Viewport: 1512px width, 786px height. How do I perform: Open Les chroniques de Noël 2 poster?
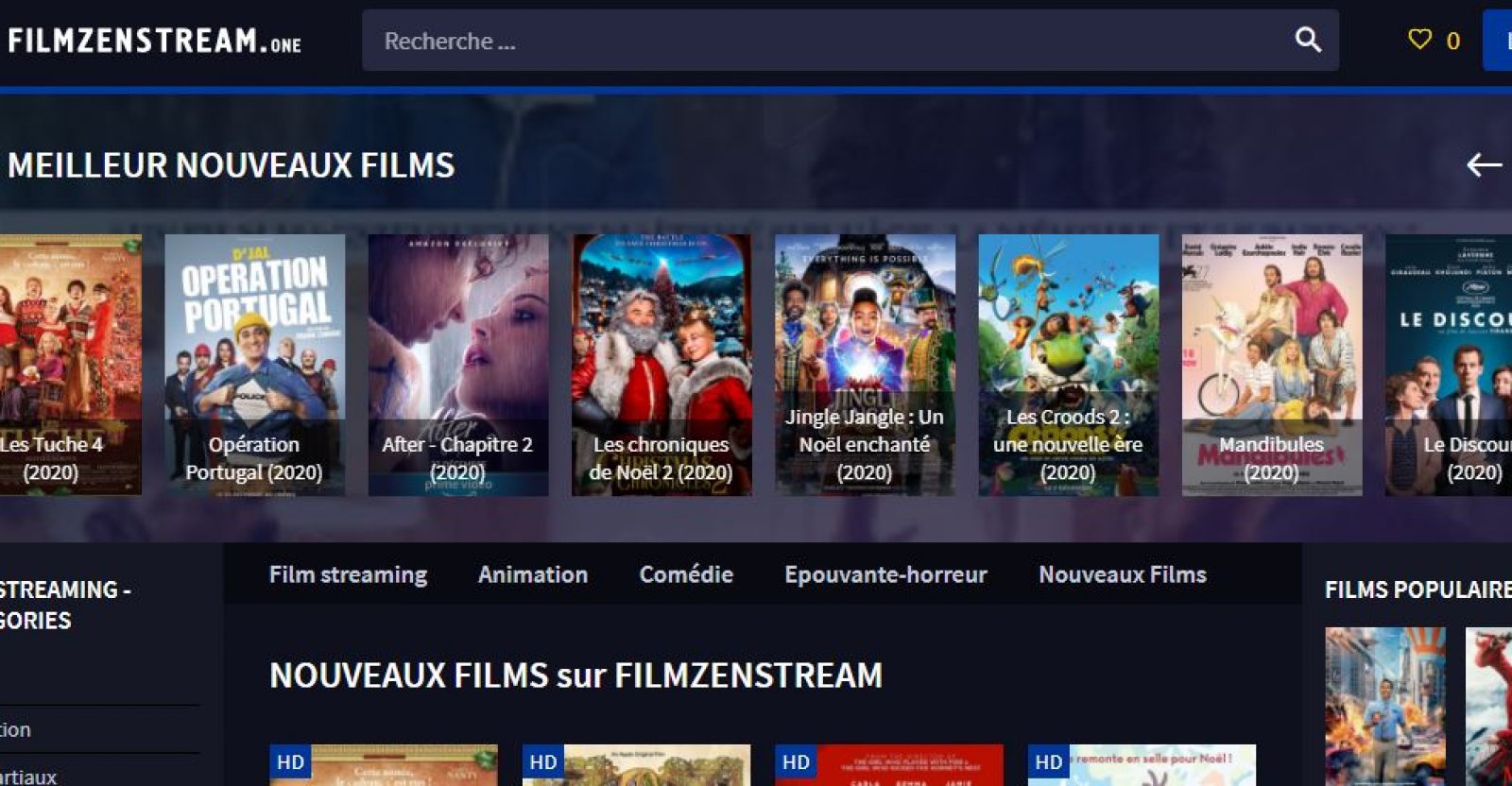coord(661,365)
